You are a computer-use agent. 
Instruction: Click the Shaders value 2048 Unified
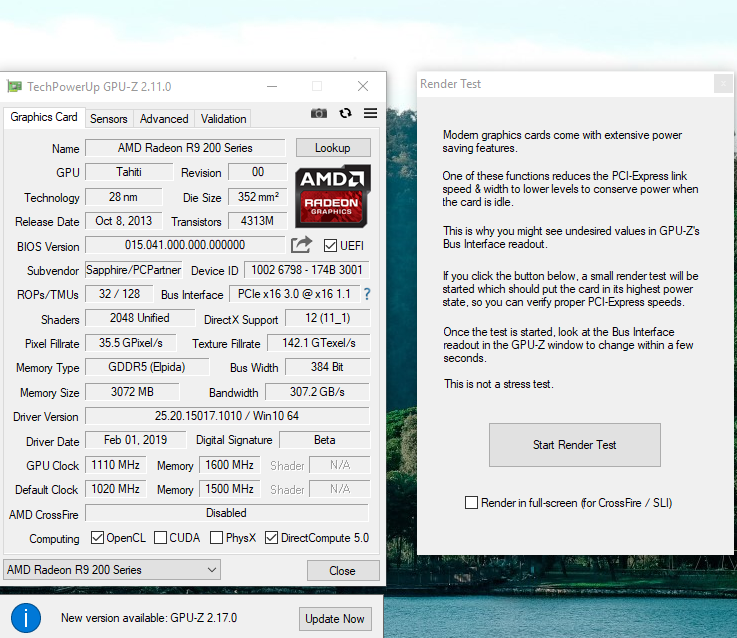(x=140, y=318)
